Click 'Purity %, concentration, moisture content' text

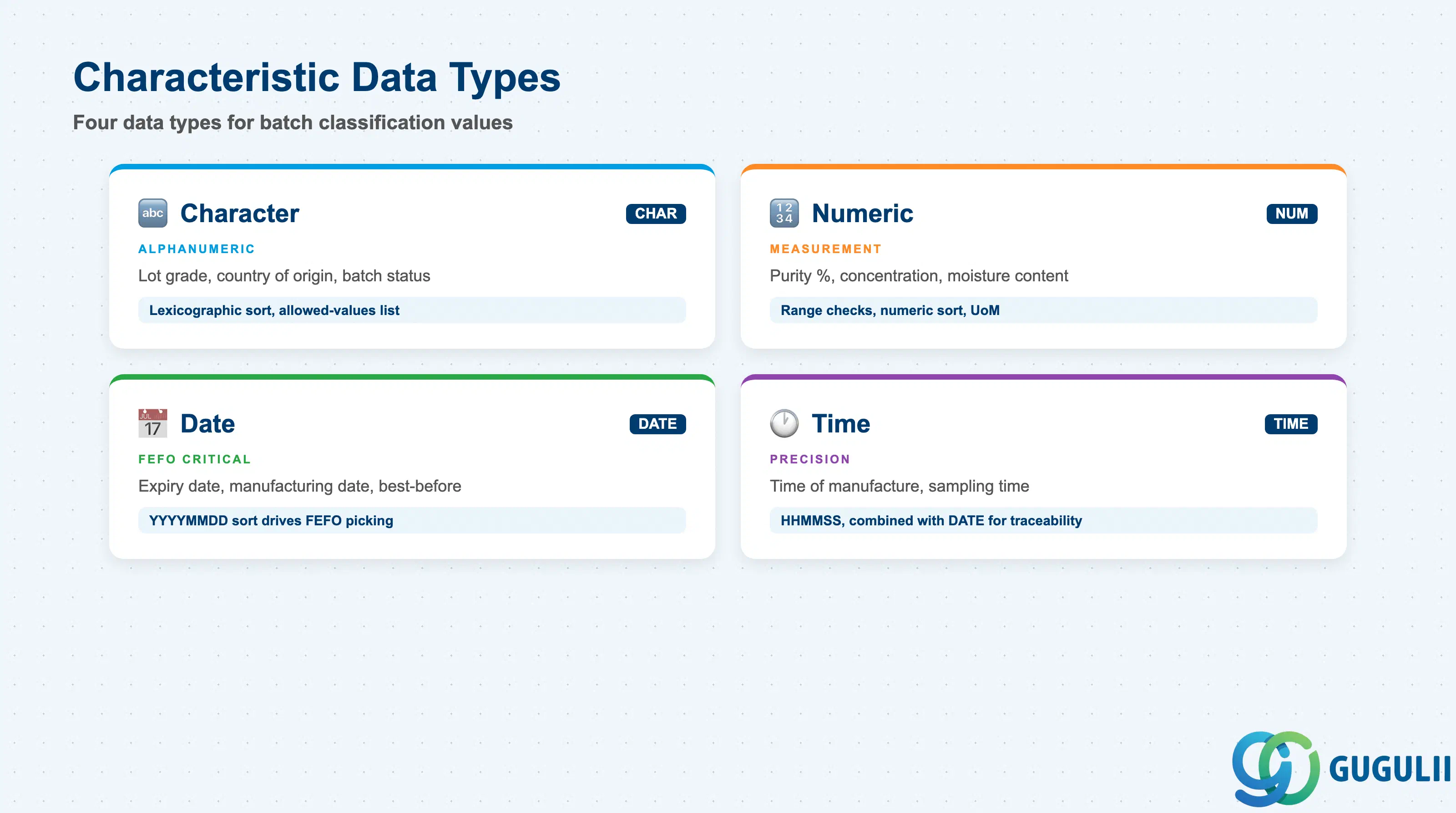[x=919, y=276]
